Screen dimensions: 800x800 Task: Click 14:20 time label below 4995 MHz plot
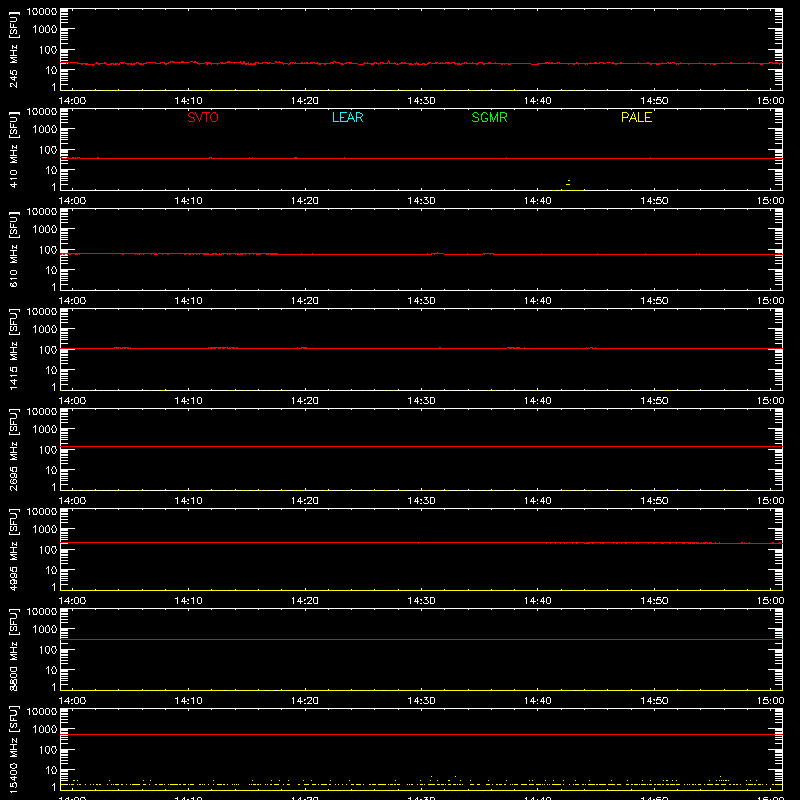305,601
